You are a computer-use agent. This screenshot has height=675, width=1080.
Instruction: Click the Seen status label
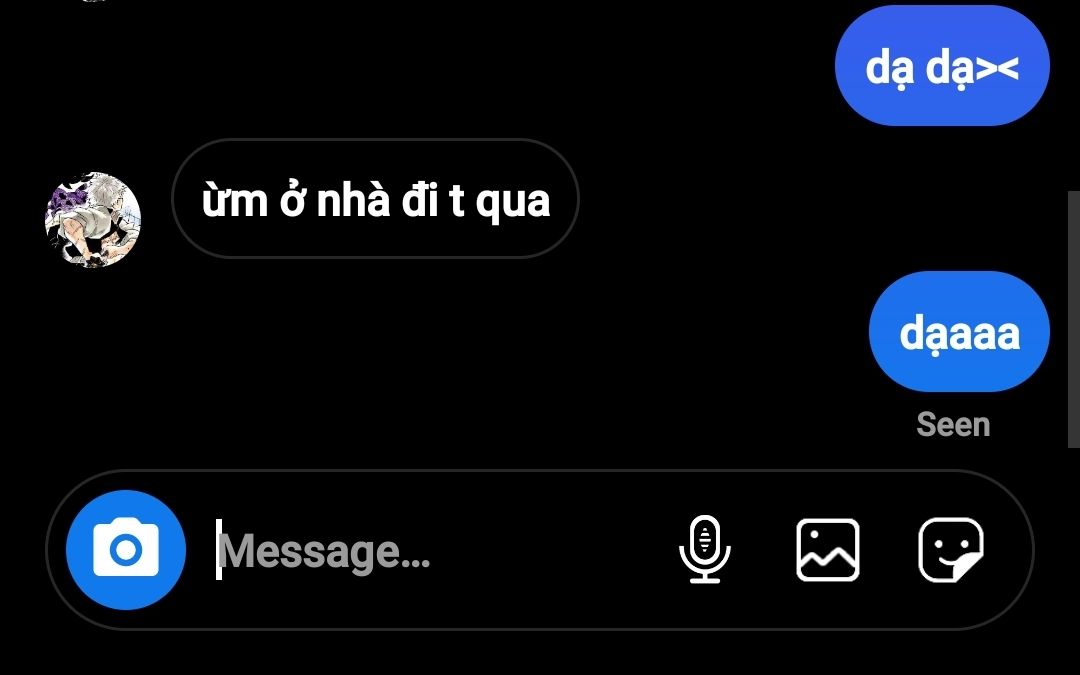[x=953, y=424]
